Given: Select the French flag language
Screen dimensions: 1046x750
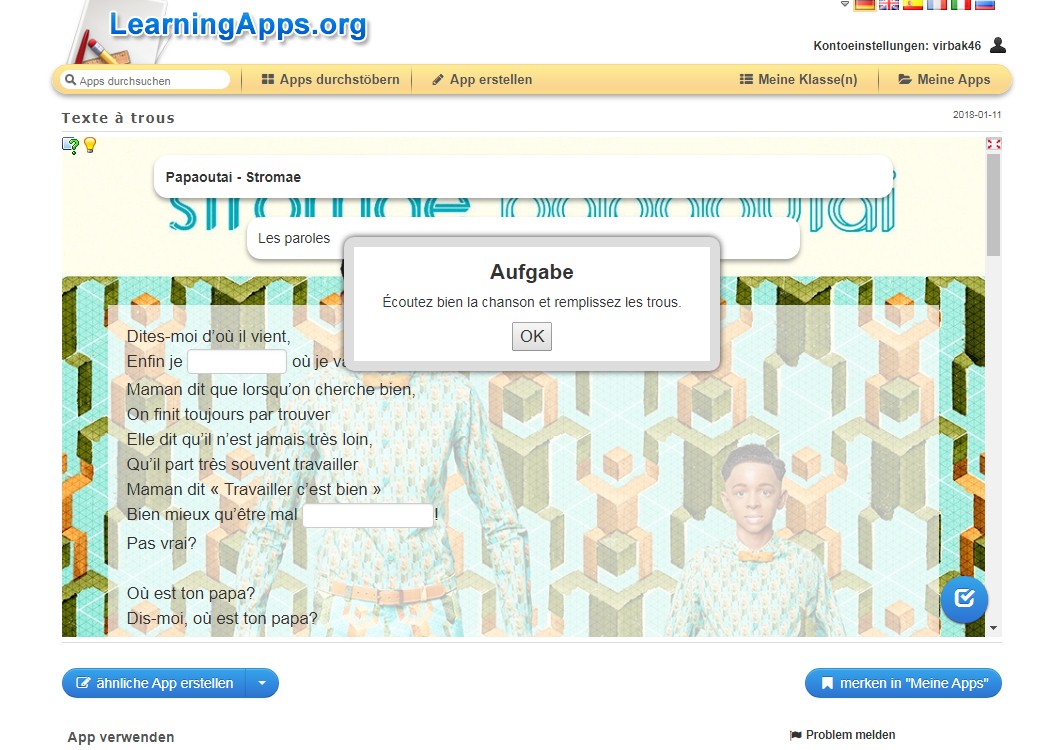Looking at the screenshot, I should 937,4.
